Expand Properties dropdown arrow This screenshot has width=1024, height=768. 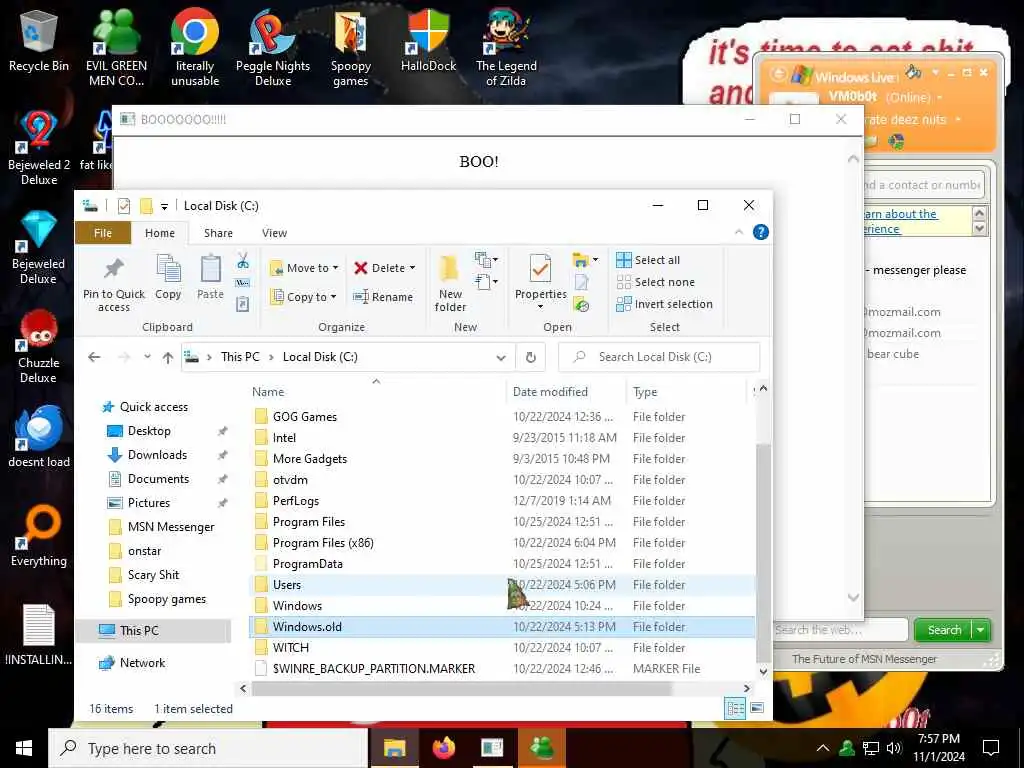(540, 307)
